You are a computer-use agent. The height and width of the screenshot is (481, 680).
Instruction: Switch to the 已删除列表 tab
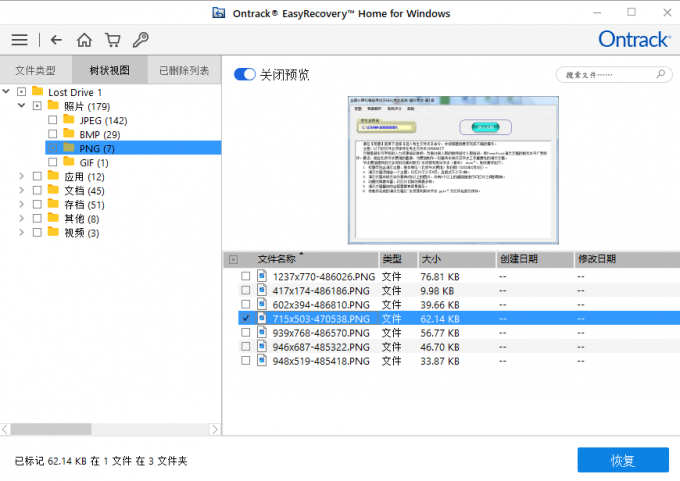point(184,71)
